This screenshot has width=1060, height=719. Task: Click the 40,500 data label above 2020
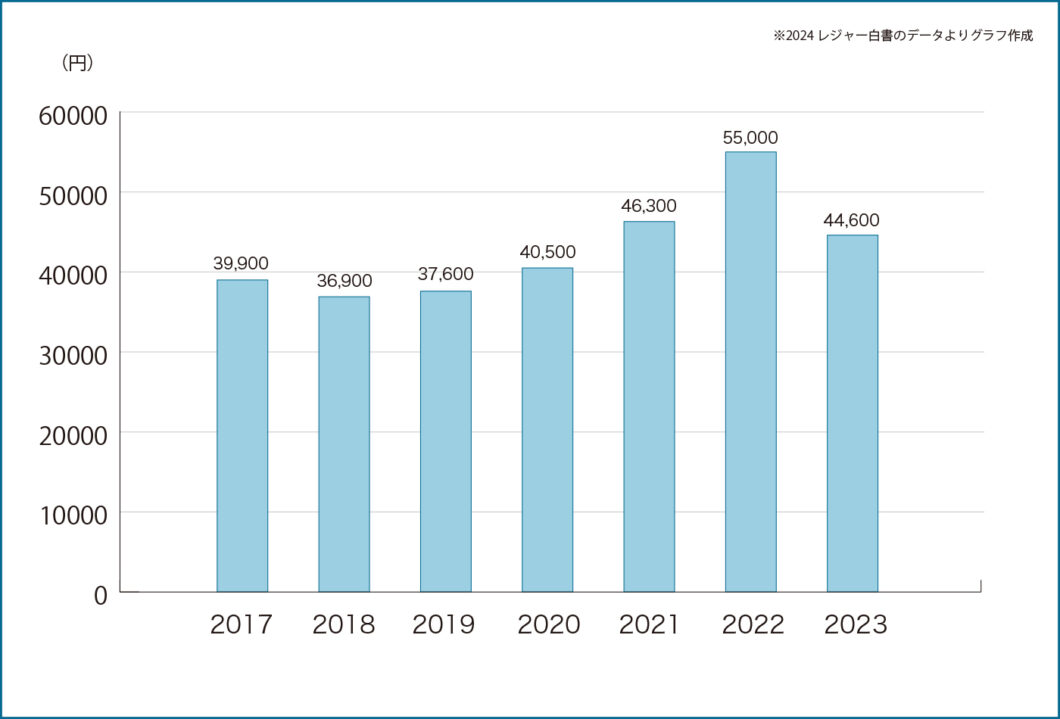pyautogui.click(x=546, y=252)
